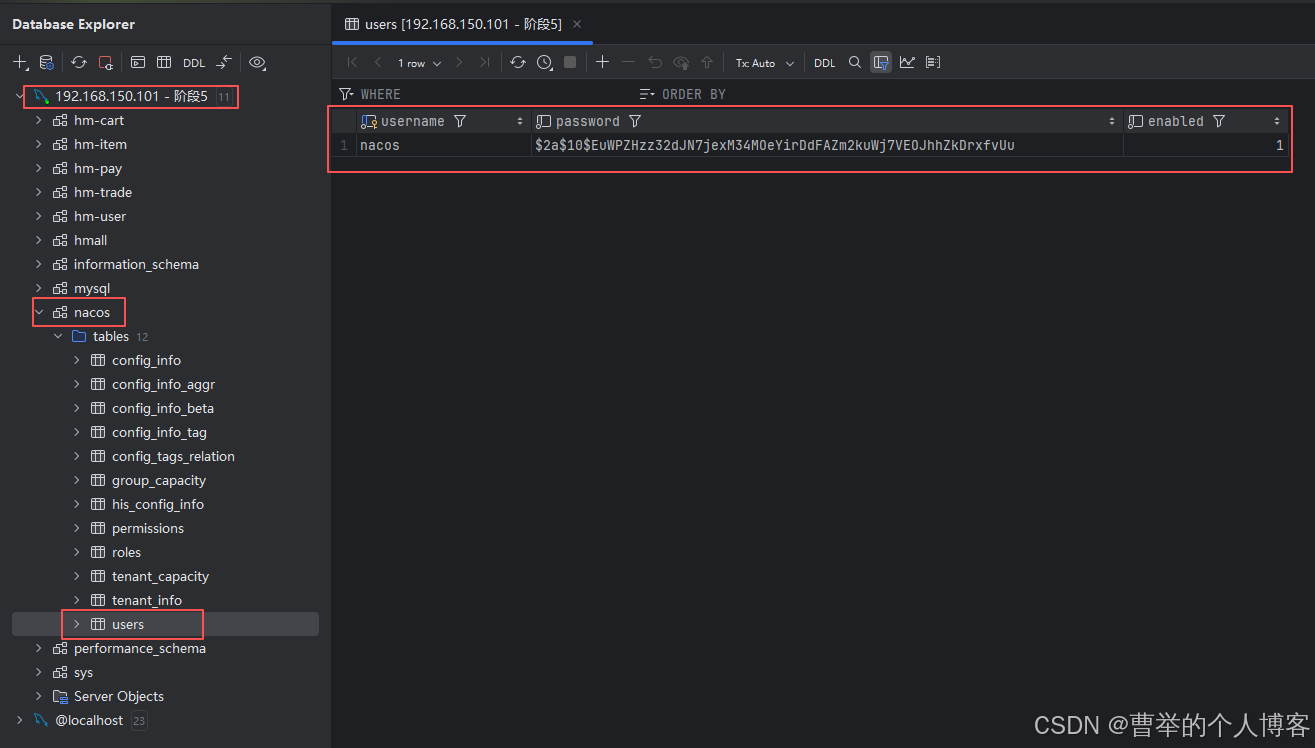Sort by the password column arrows

click(1112, 121)
